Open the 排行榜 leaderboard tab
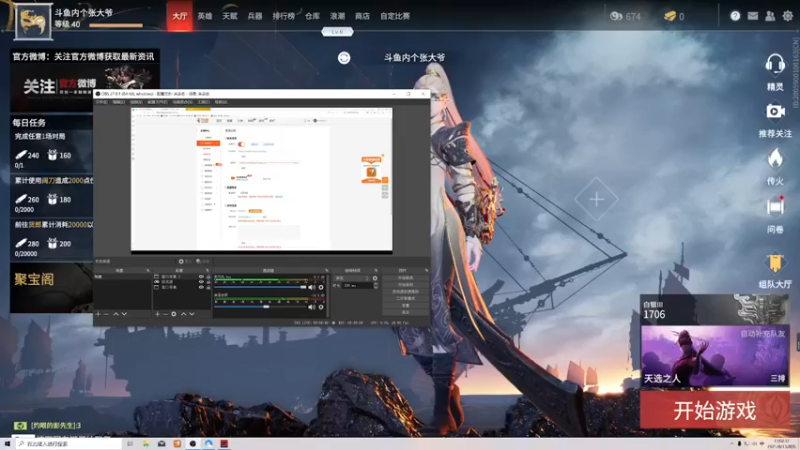 click(x=284, y=16)
